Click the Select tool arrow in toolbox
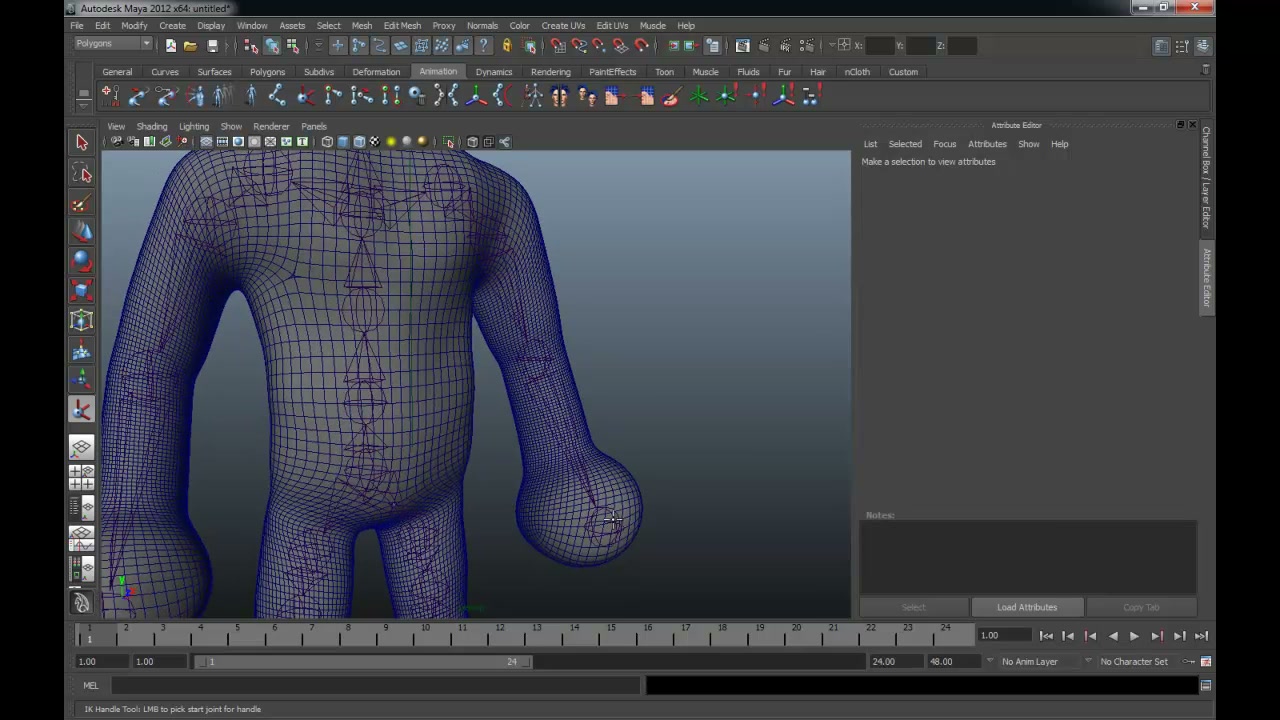This screenshot has height=720, width=1280. coord(82,142)
